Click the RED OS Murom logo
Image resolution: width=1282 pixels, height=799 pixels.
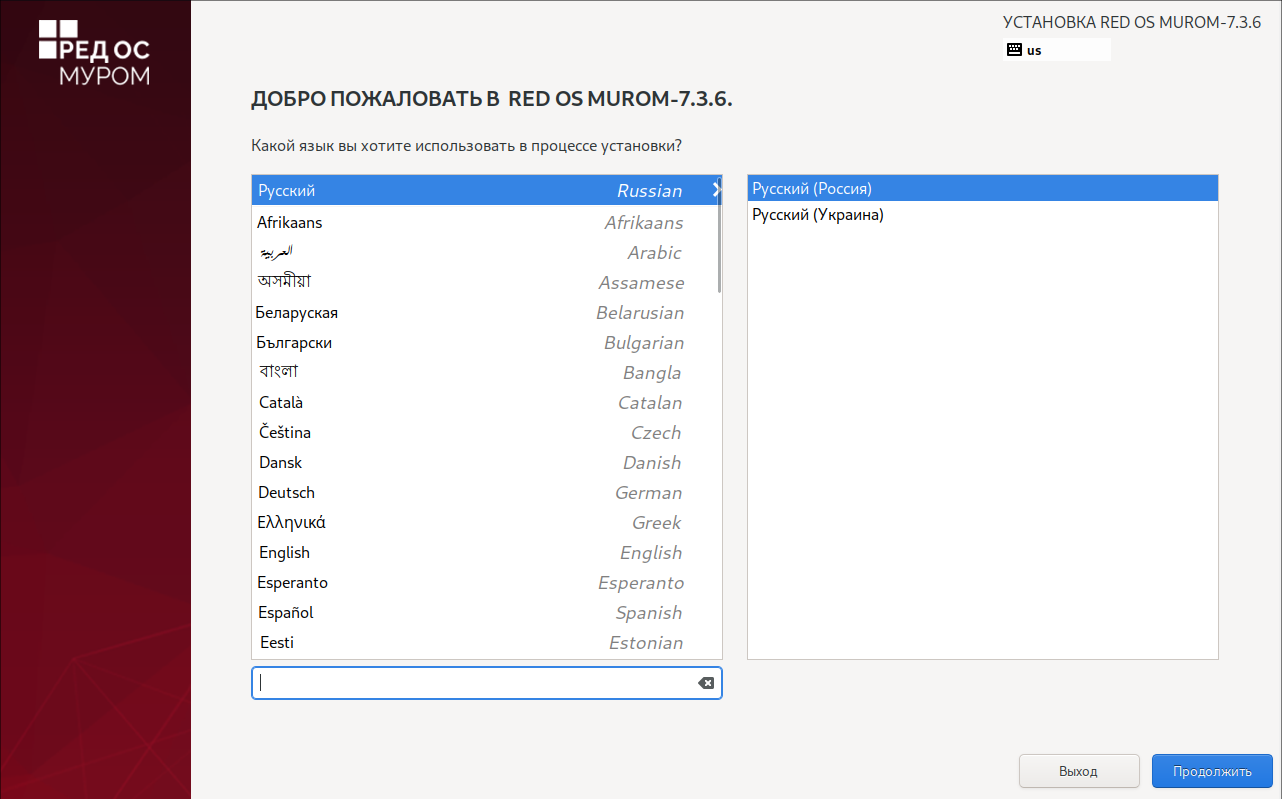pyautogui.click(x=95, y=52)
